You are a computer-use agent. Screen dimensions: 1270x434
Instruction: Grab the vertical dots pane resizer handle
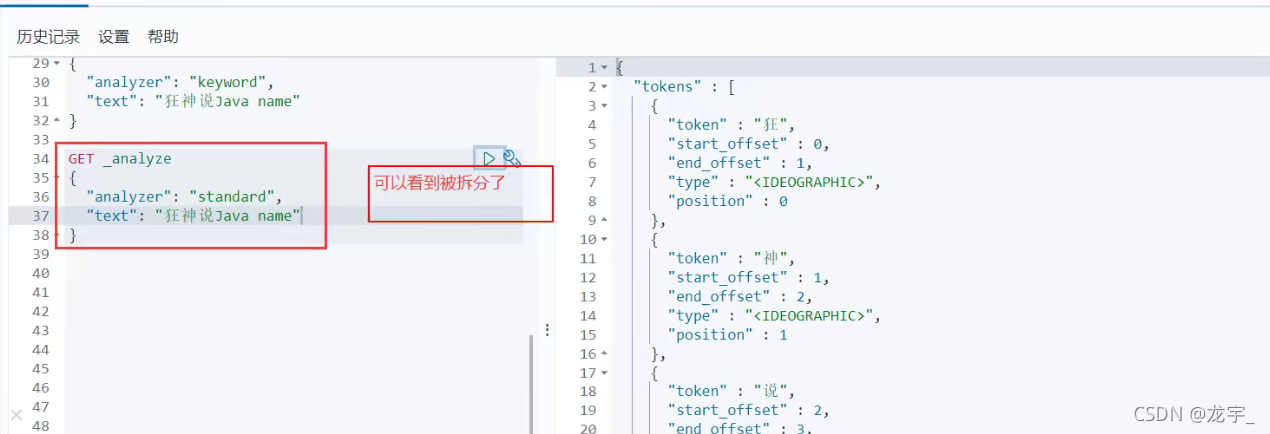point(547,329)
